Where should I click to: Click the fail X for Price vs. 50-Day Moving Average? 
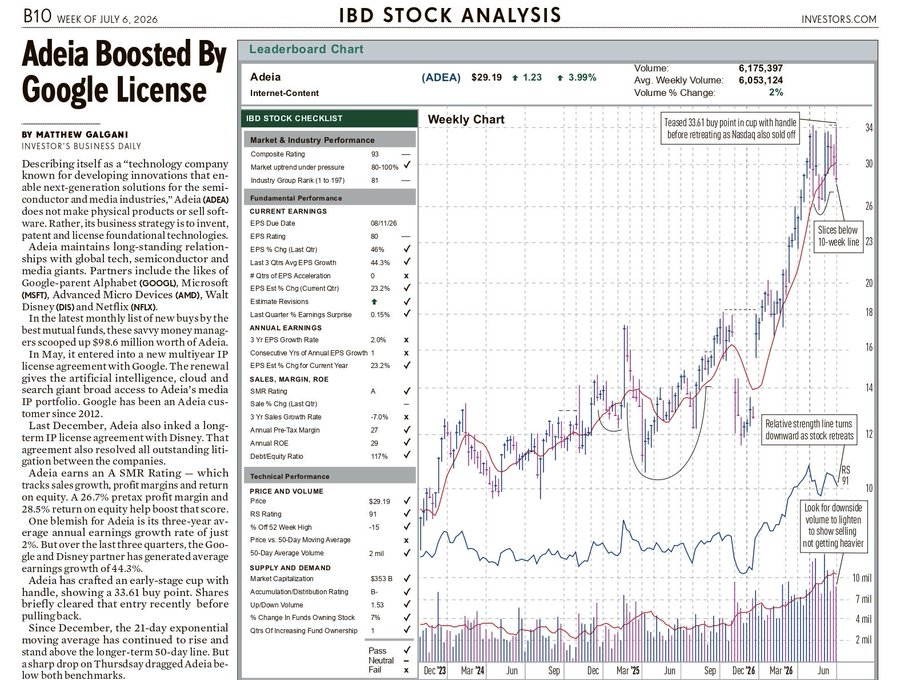click(406, 541)
